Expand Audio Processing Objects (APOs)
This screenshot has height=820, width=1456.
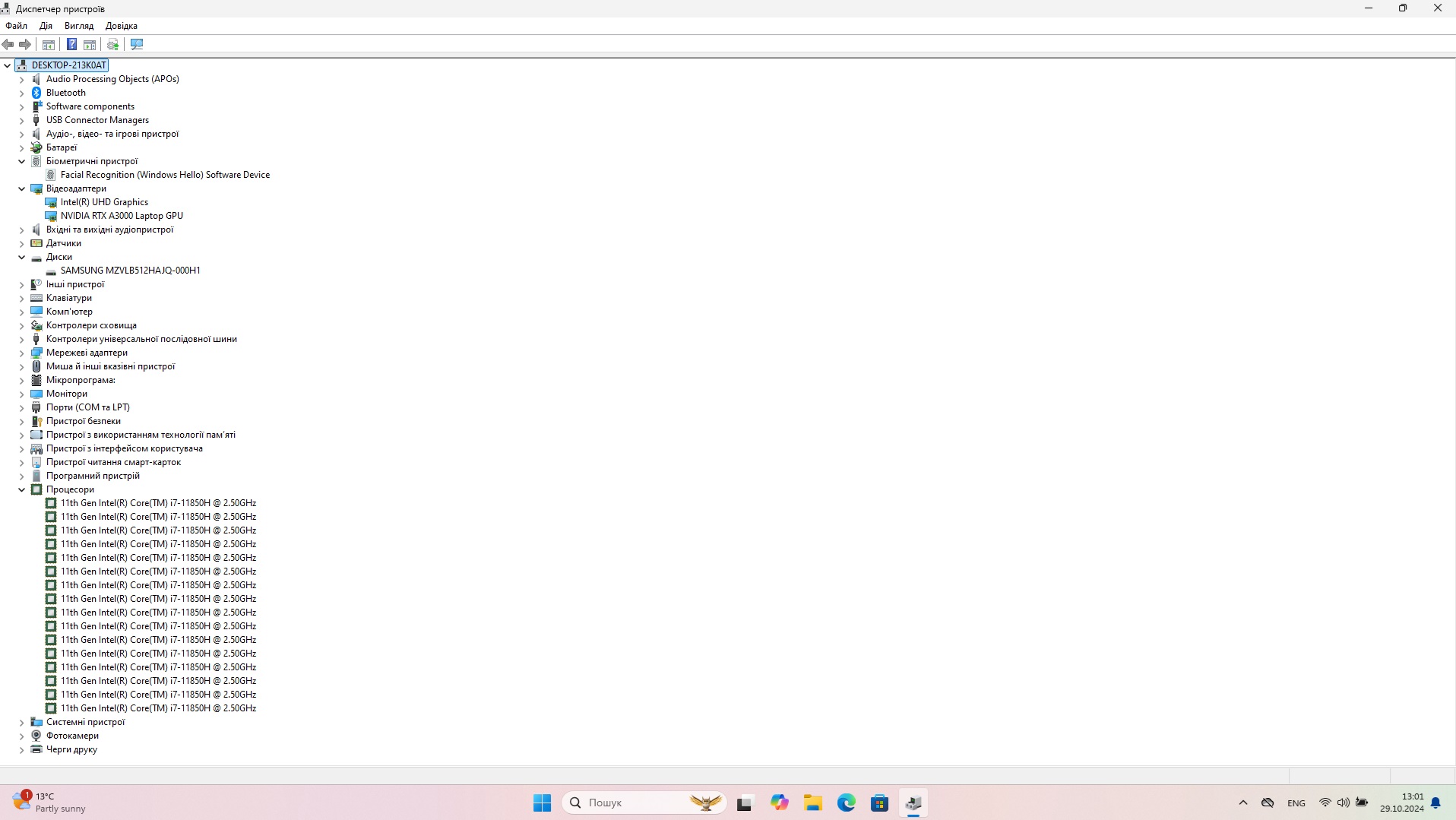click(x=22, y=79)
